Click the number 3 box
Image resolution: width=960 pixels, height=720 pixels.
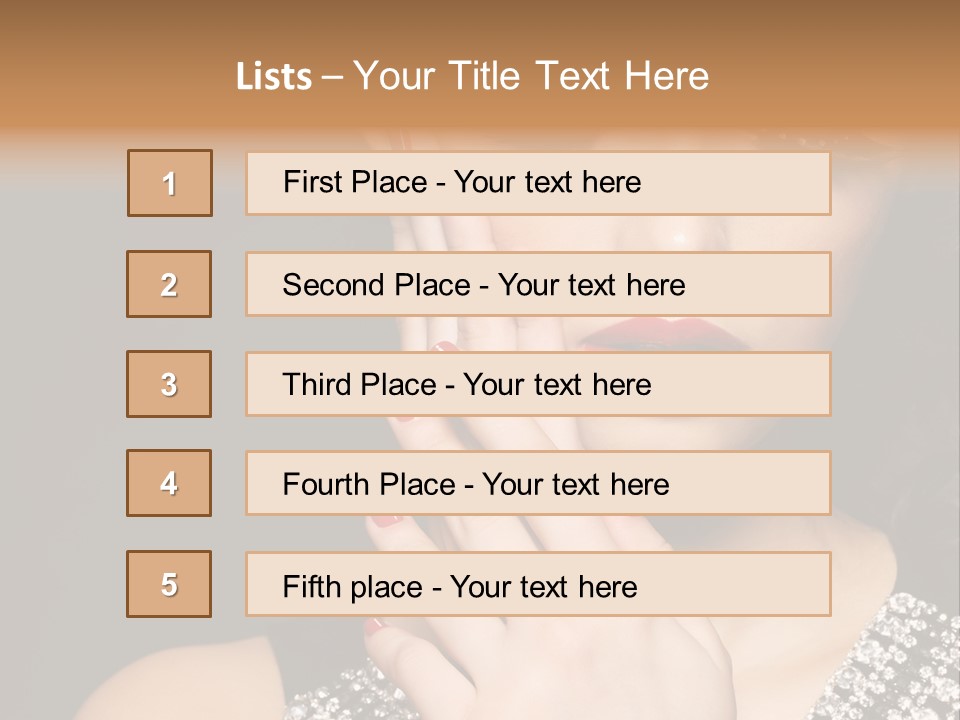[169, 384]
